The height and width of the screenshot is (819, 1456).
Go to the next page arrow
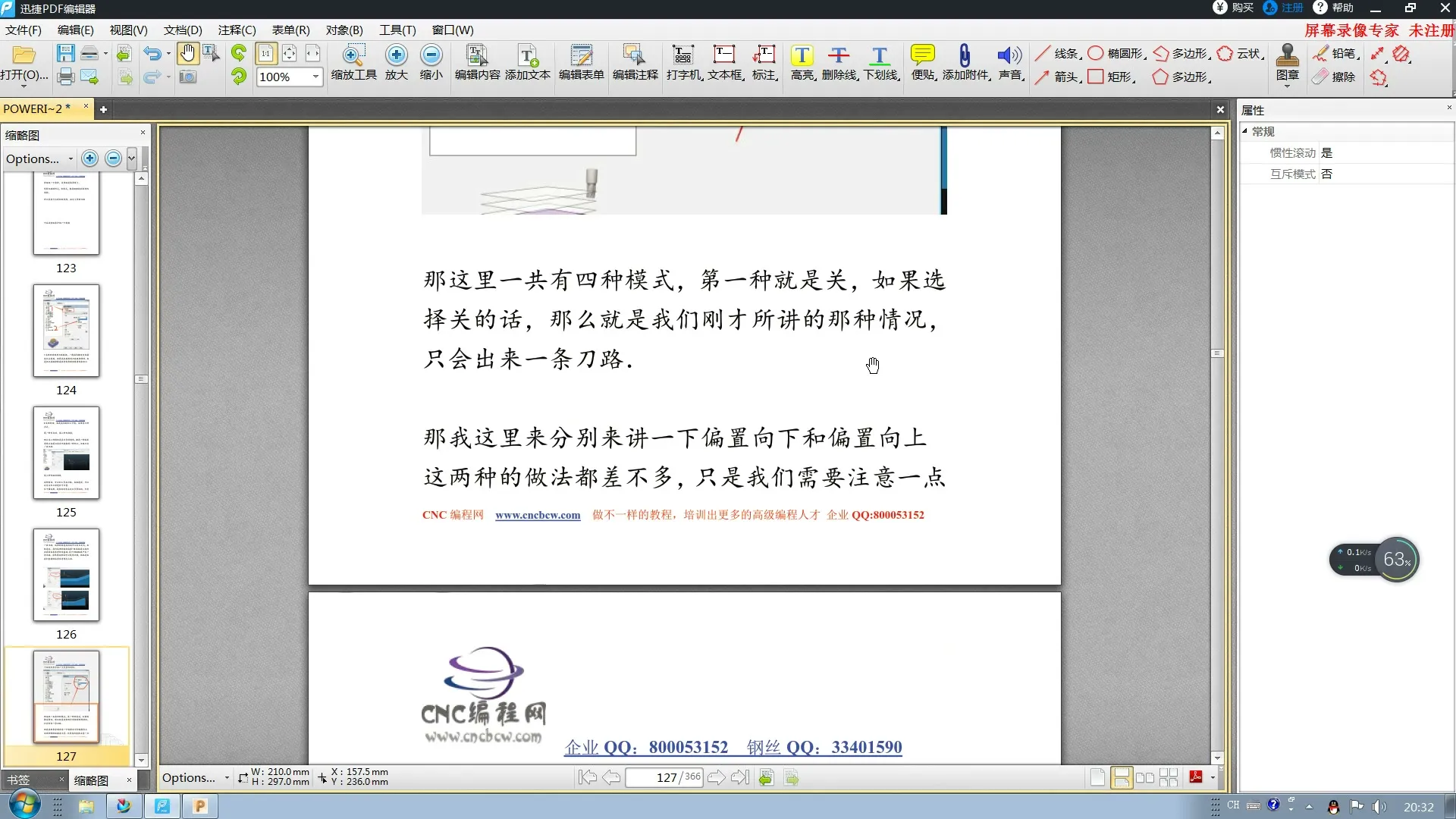coord(716,777)
